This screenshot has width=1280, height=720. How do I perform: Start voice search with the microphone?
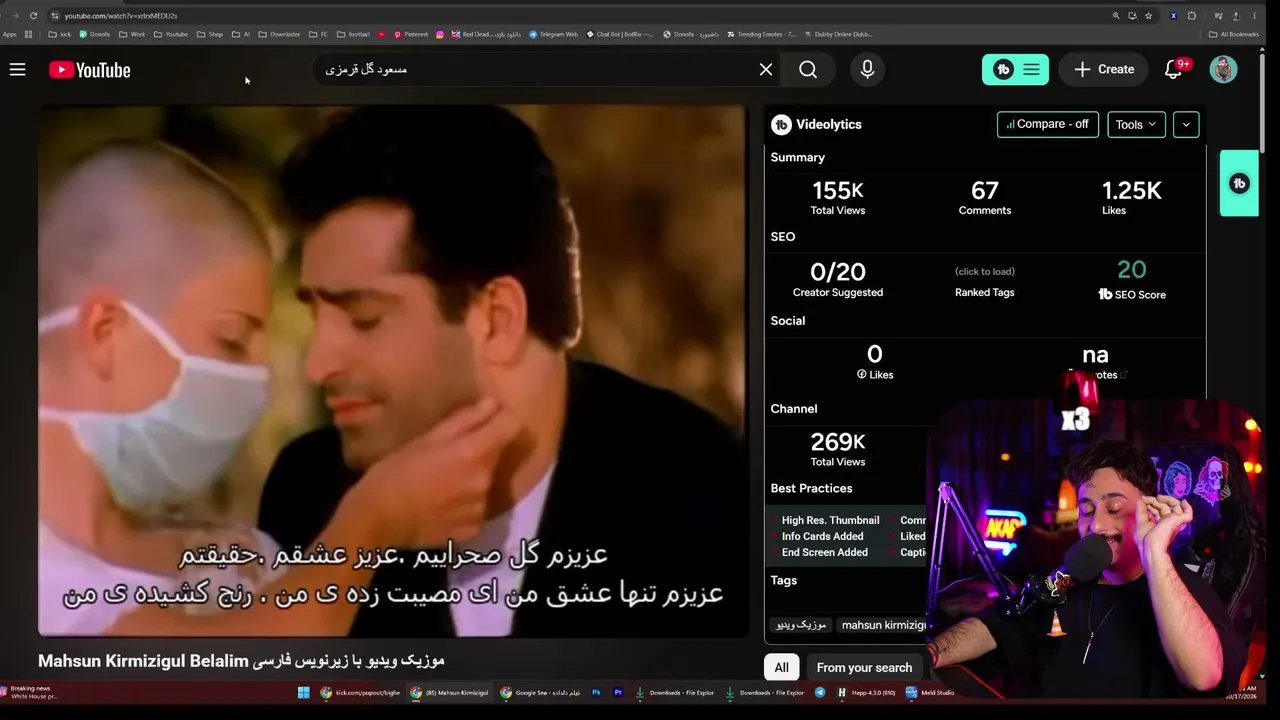point(867,69)
